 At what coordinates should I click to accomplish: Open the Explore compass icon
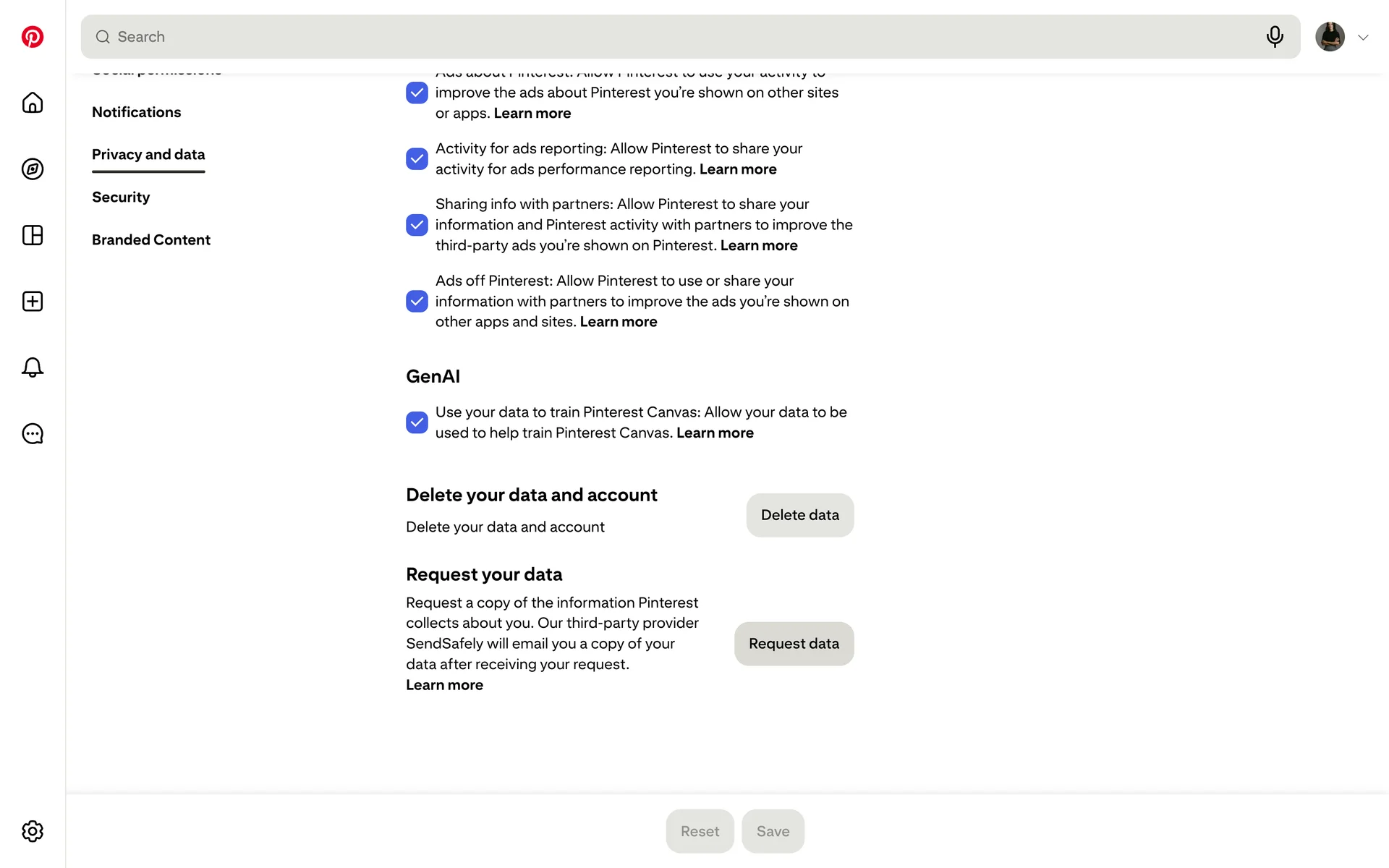click(33, 169)
